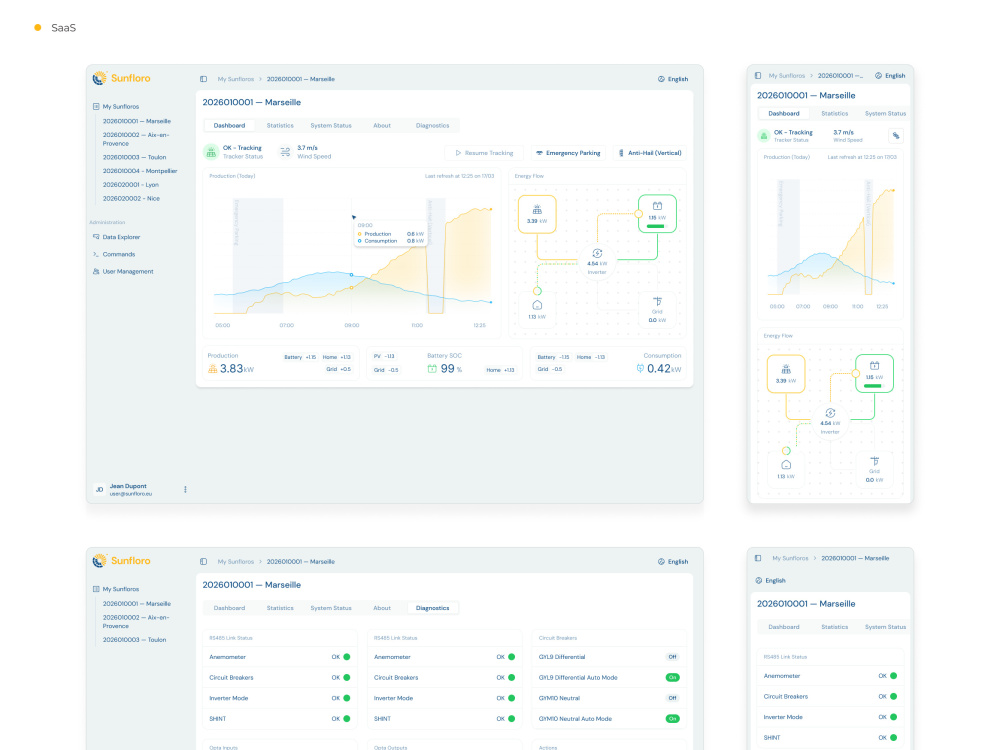Open Statistics tab in top mobile mockup
This screenshot has height=750, width=1000.
click(834, 114)
